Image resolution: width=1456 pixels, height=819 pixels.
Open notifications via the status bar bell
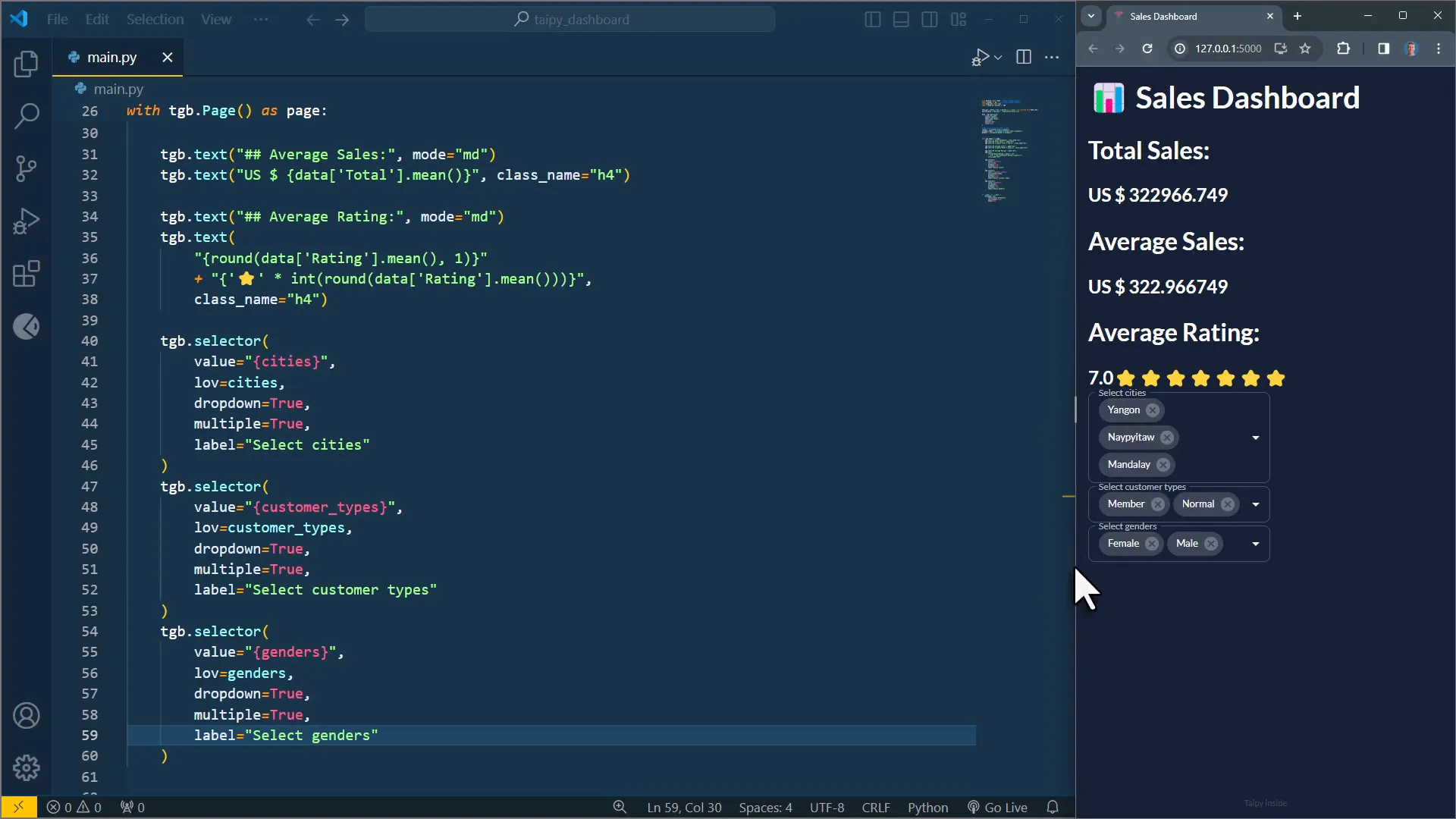pos(1053,807)
